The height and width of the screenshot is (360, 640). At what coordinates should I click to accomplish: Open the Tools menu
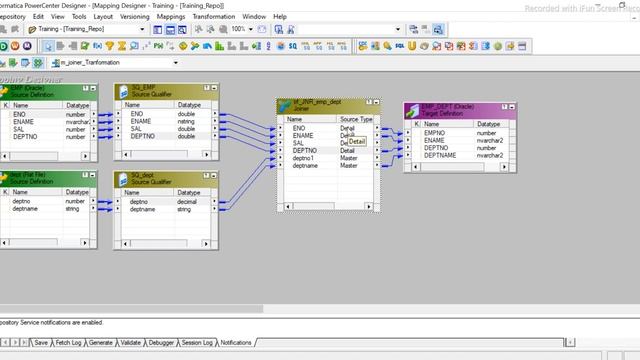coord(79,17)
